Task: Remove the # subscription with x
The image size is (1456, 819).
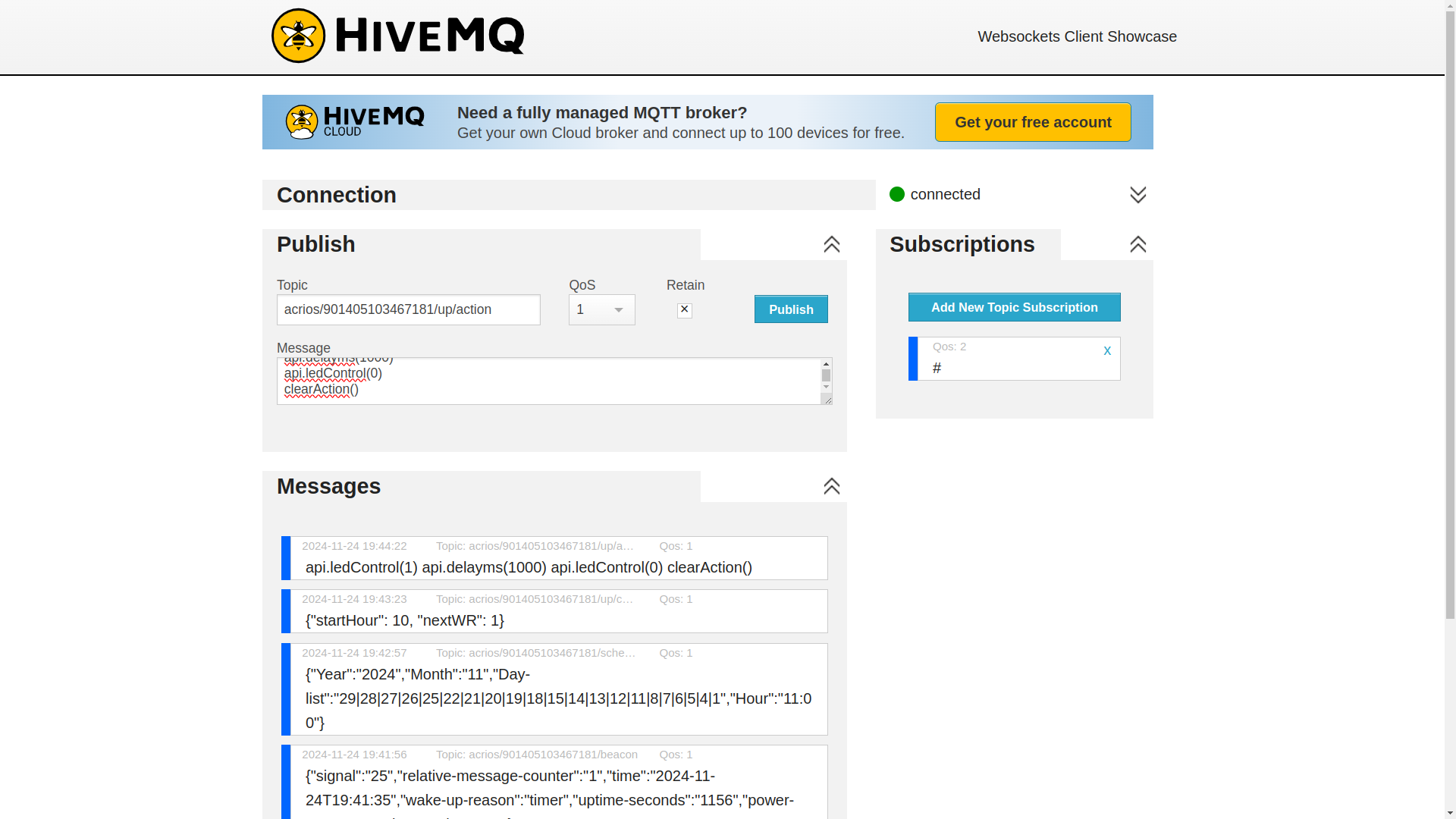Action: [x=1107, y=350]
